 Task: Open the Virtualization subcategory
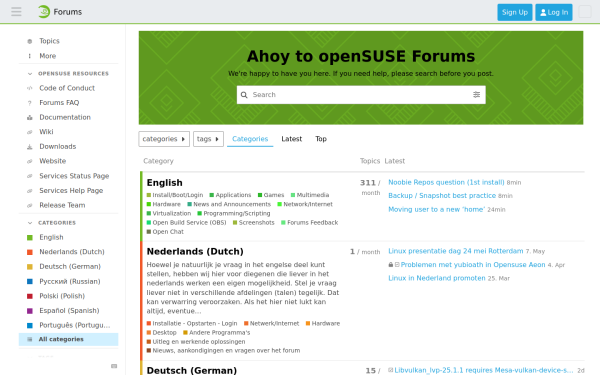pyautogui.click(x=169, y=214)
